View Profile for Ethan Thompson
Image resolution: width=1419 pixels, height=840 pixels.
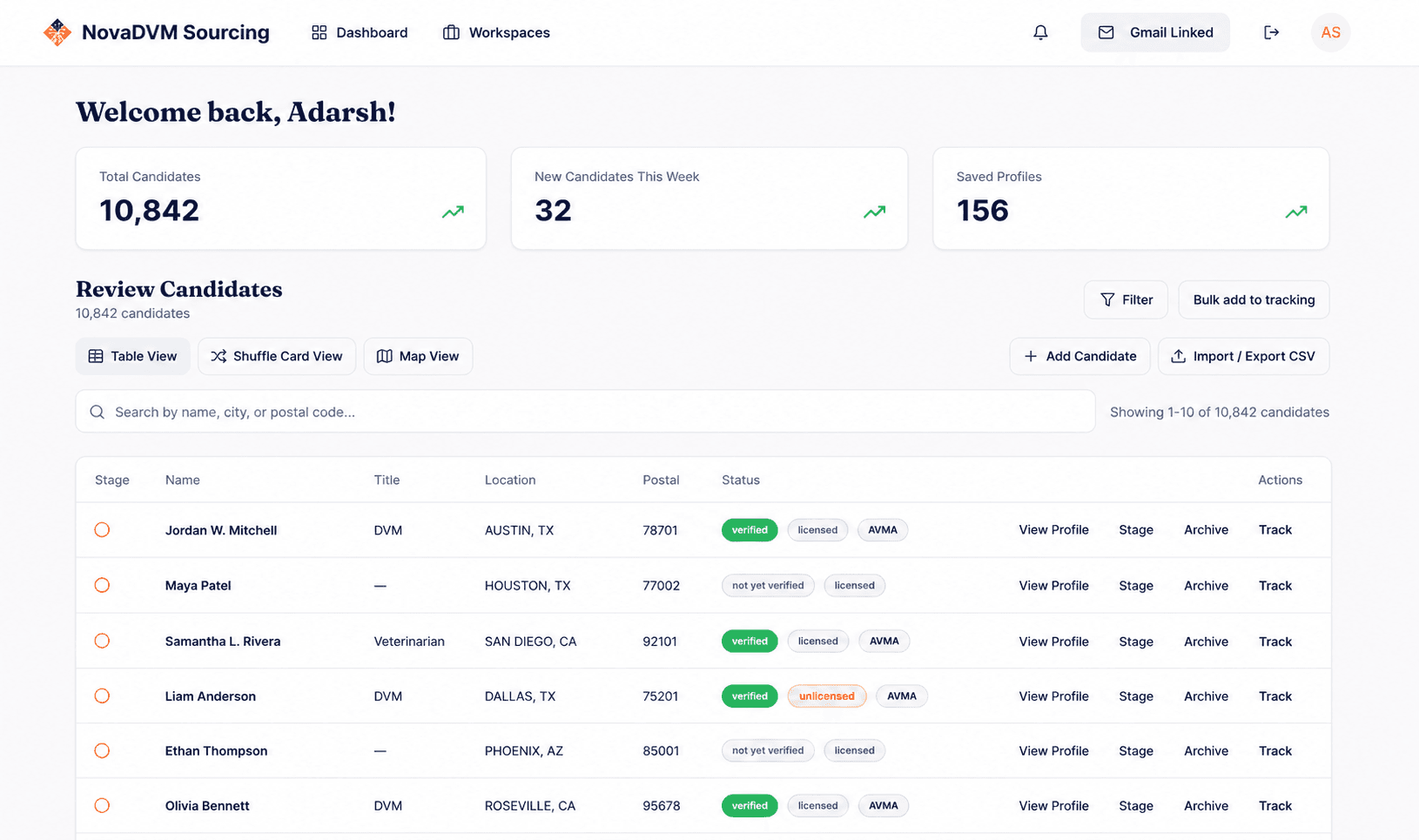1053,750
